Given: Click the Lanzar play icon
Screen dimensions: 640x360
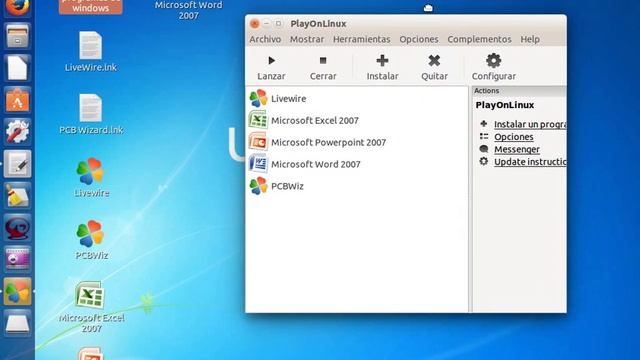Looking at the screenshot, I should click(271, 60).
